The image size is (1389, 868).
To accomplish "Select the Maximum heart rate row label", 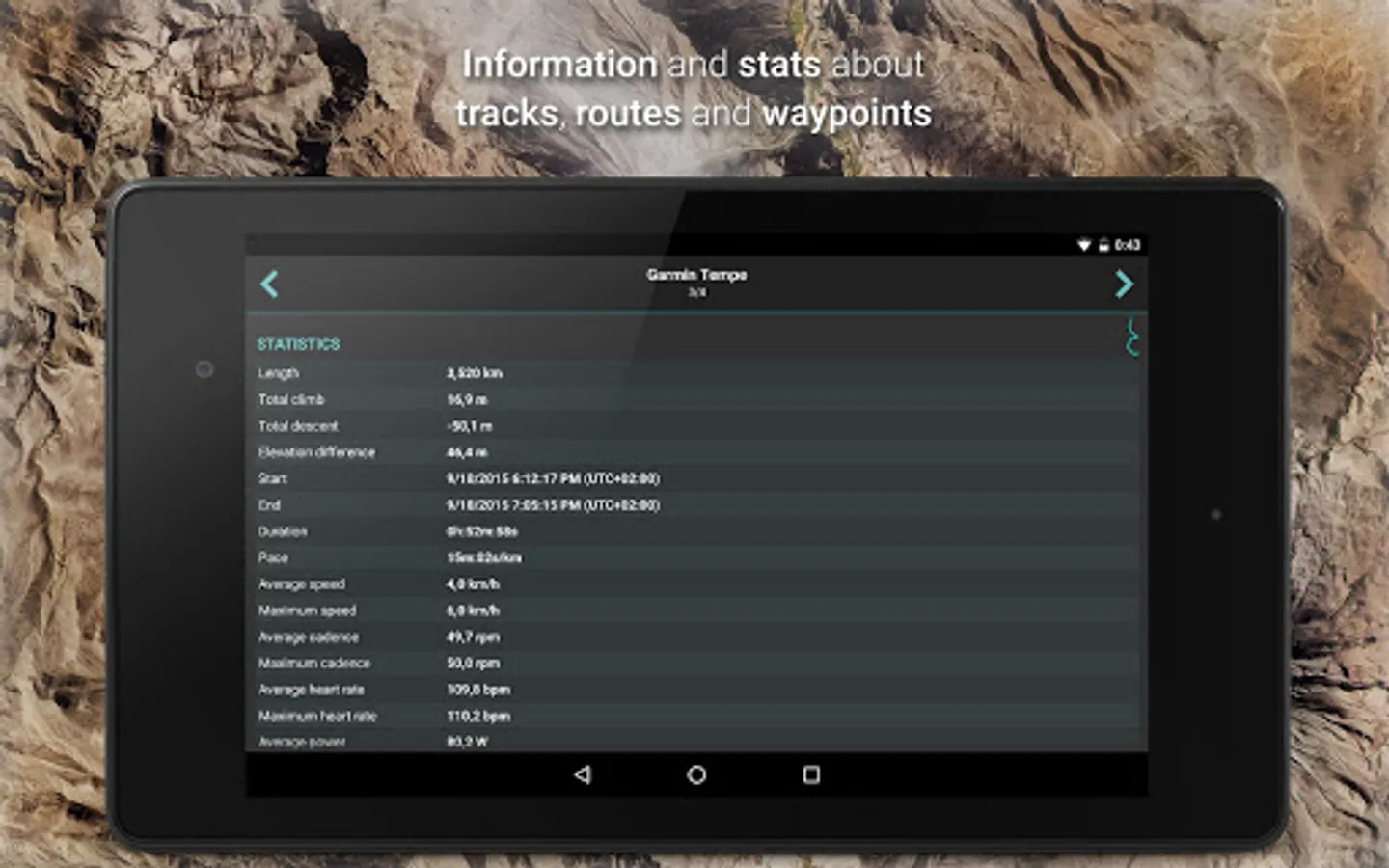I will [317, 717].
